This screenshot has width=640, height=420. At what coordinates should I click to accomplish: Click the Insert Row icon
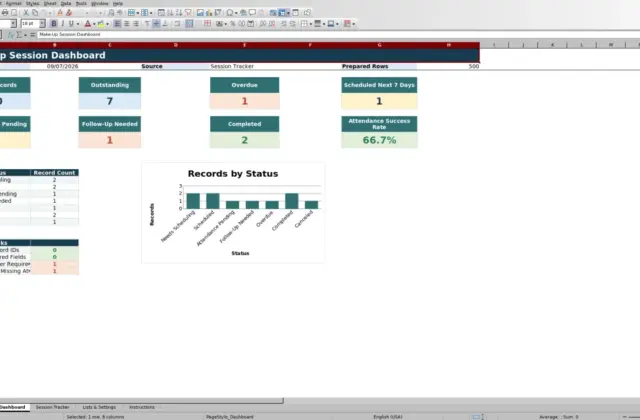(131, 13)
